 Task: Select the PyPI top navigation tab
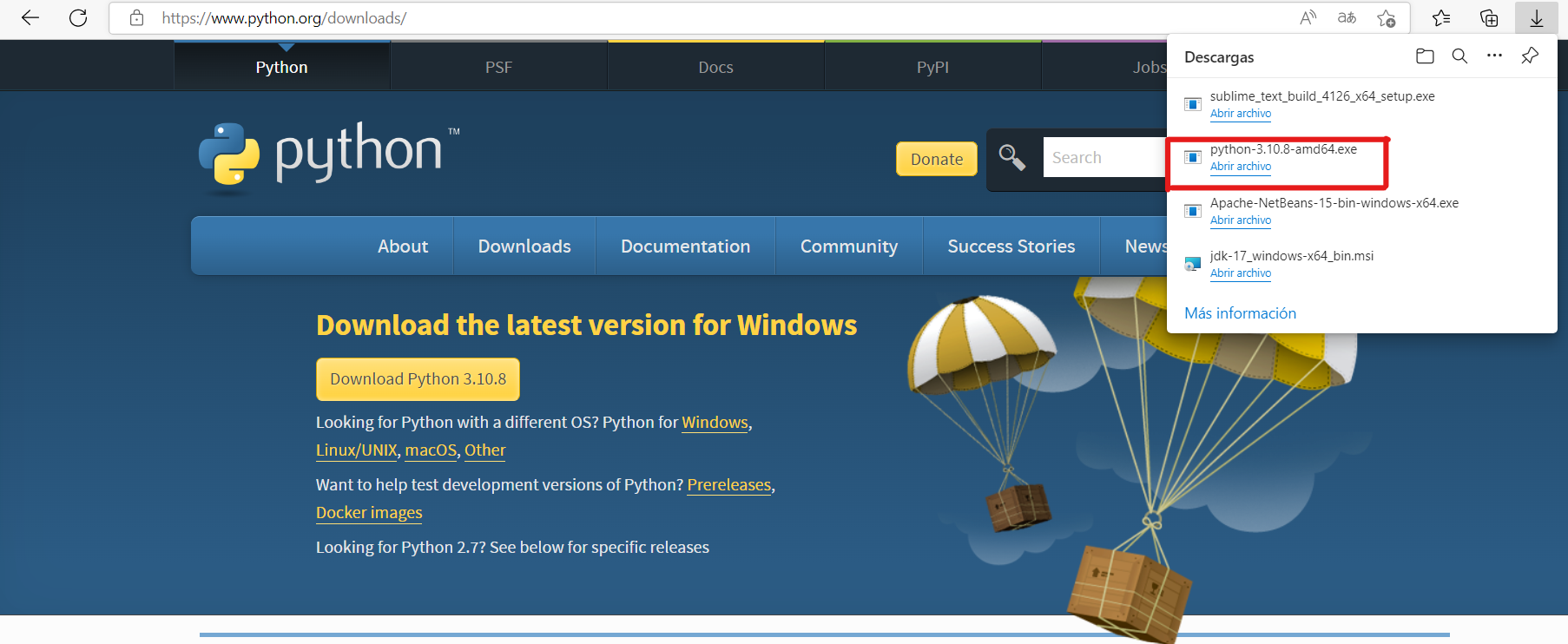pos(933,67)
